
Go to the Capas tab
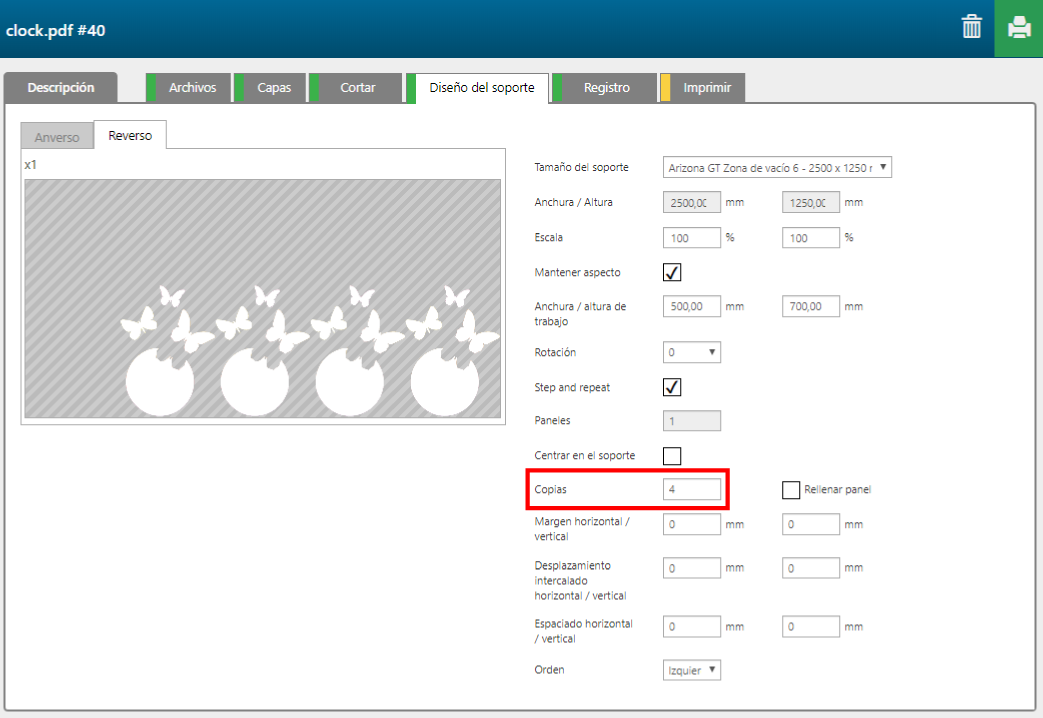click(x=273, y=88)
